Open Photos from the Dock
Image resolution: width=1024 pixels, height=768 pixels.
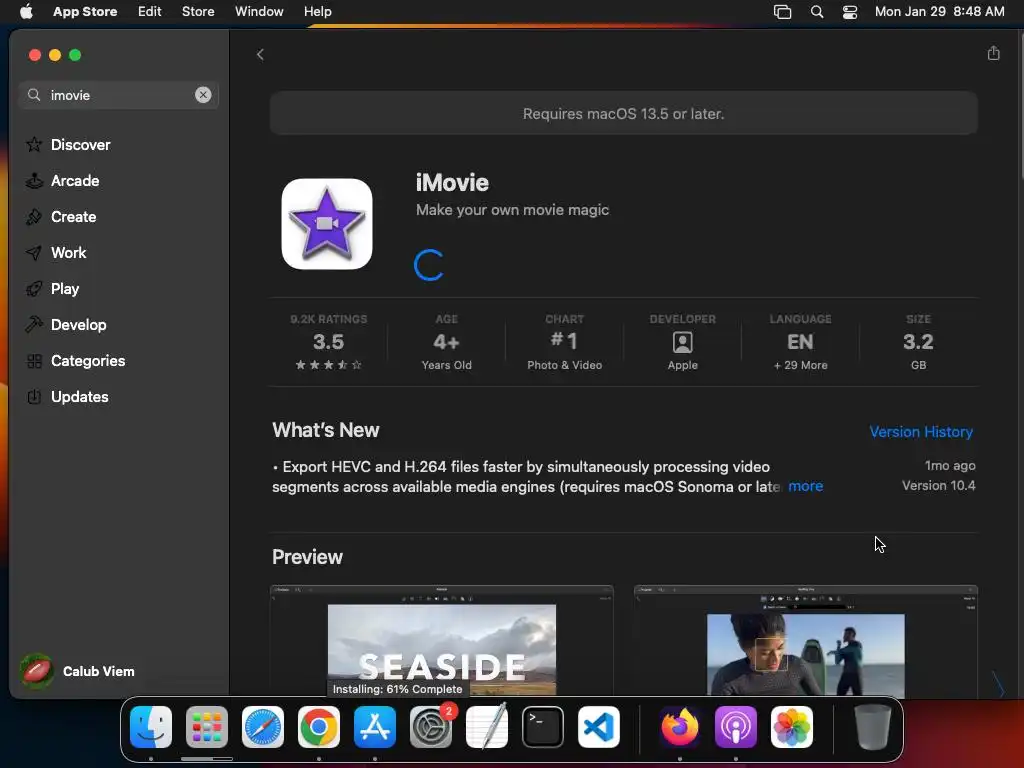[x=792, y=727]
